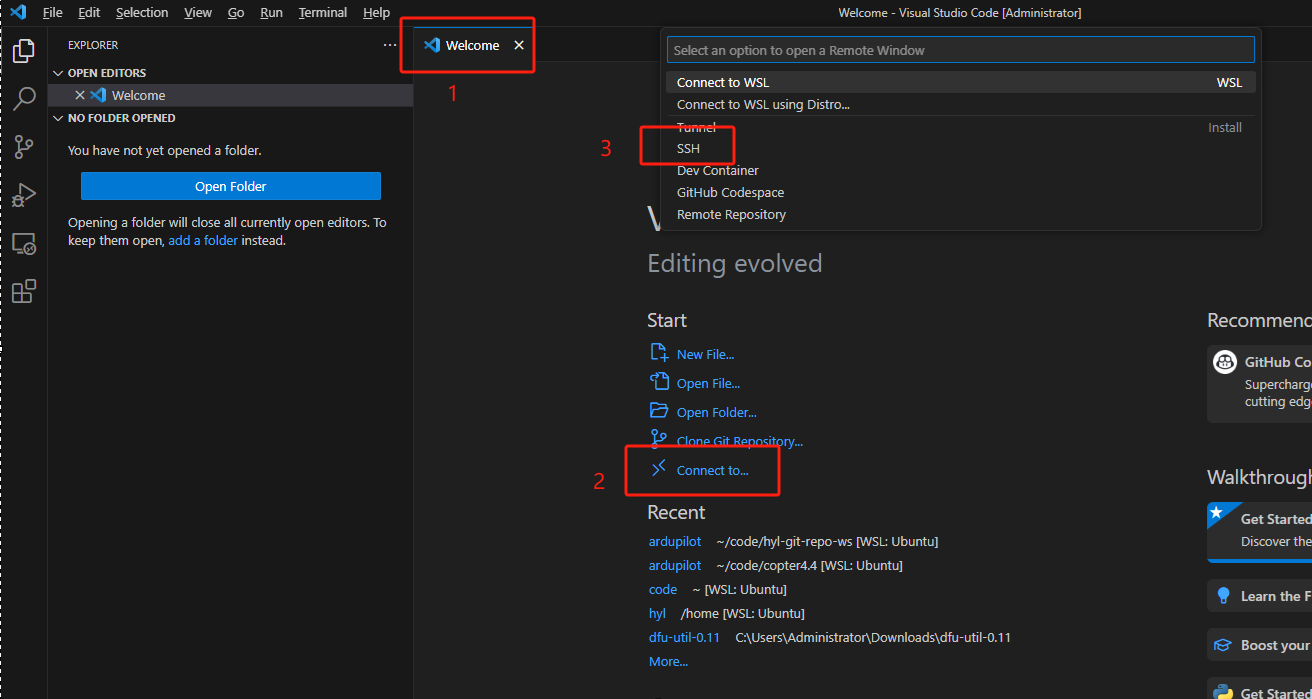Screen dimensions: 1312x699
Task: Click the GitHub Copilot icon in Recommended
Action: 1225,362
